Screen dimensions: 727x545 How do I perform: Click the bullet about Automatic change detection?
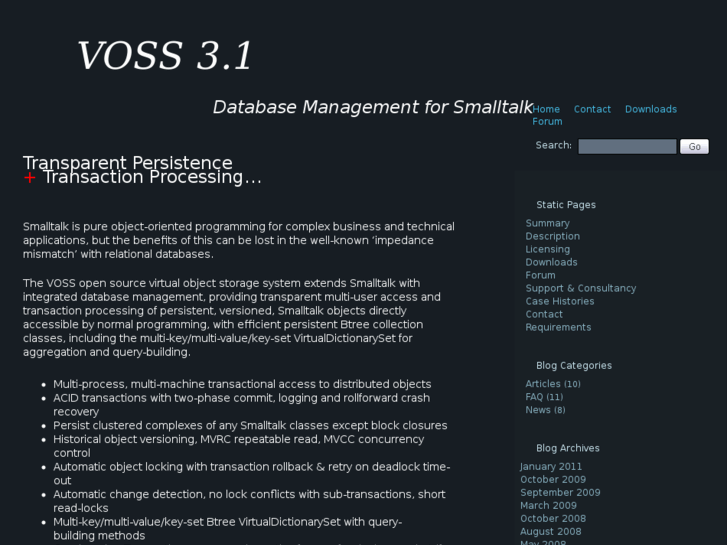(x=249, y=501)
